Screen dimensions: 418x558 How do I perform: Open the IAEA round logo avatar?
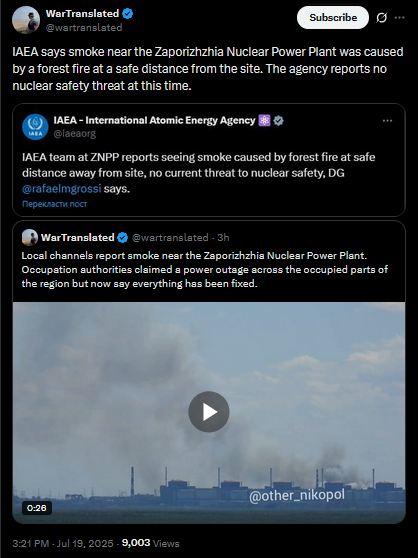(35, 127)
